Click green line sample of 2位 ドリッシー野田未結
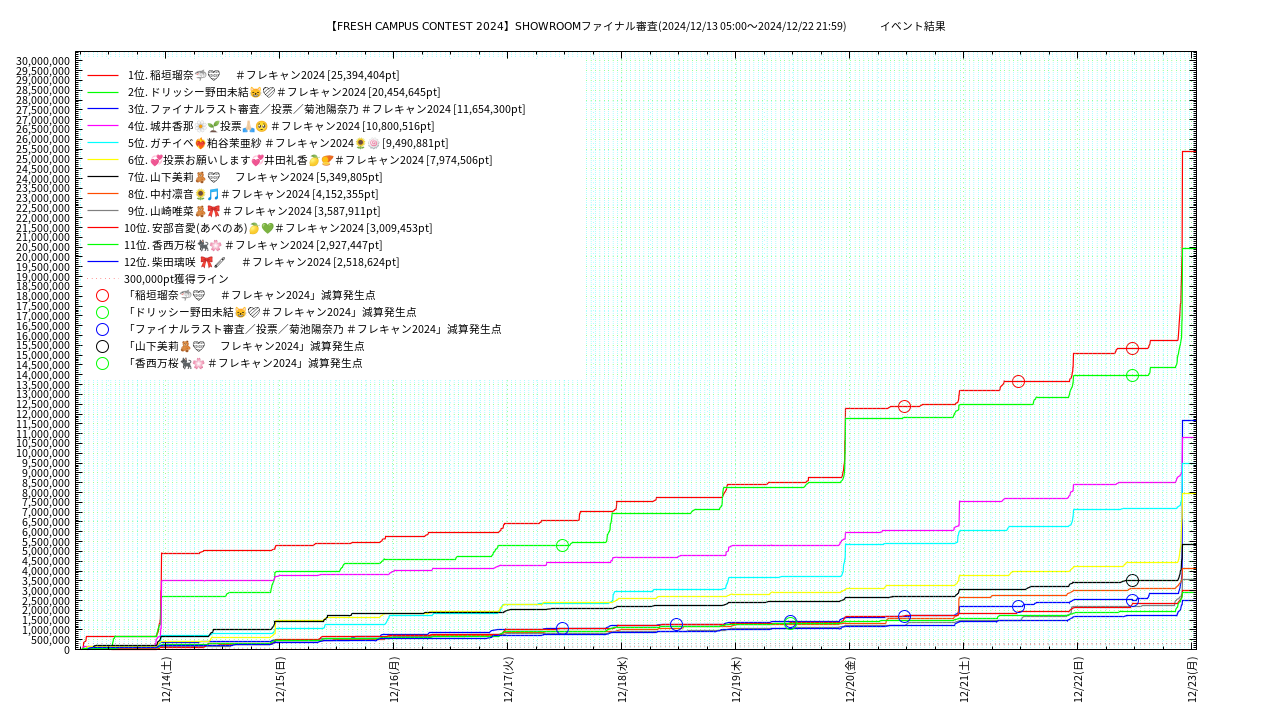Image resolution: width=1280 pixels, height=720 pixels. pos(102,92)
